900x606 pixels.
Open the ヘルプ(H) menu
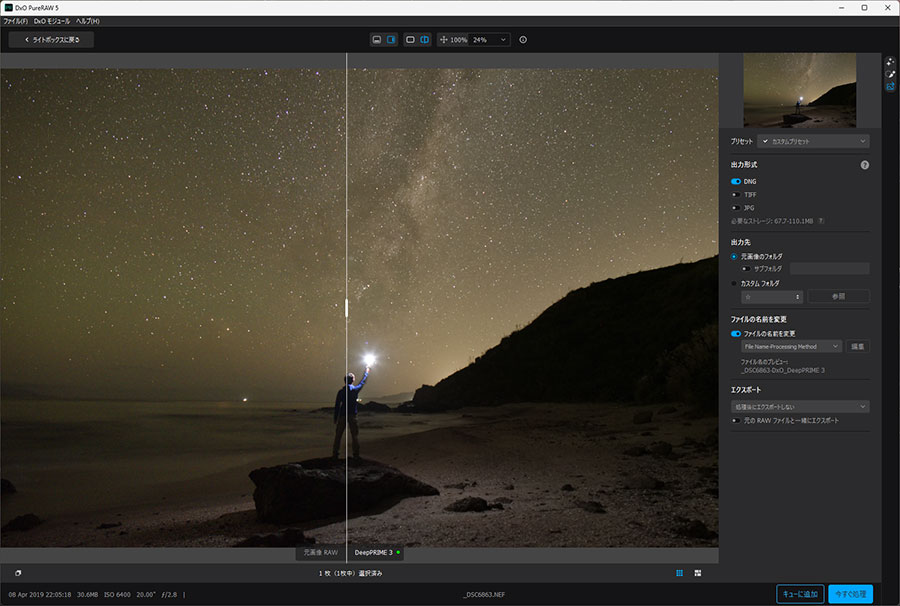pyautogui.click(x=88, y=21)
